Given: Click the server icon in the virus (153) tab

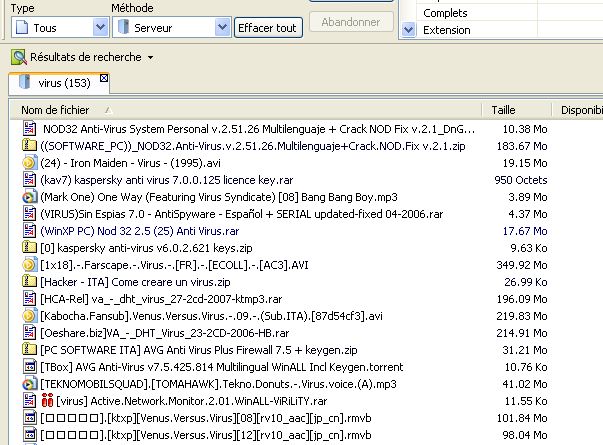Looking at the screenshot, I should point(24,82).
